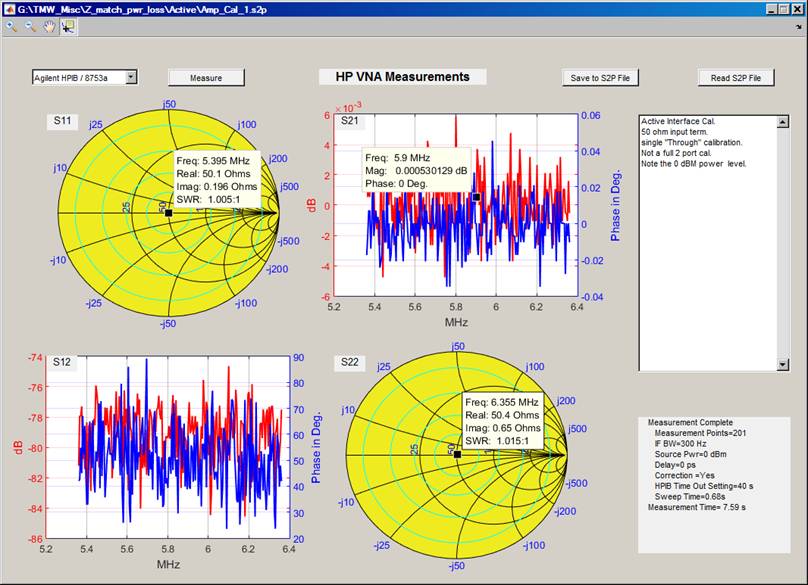The height and width of the screenshot is (585, 808).
Task: Click Read S2P File button
Action: point(736,78)
